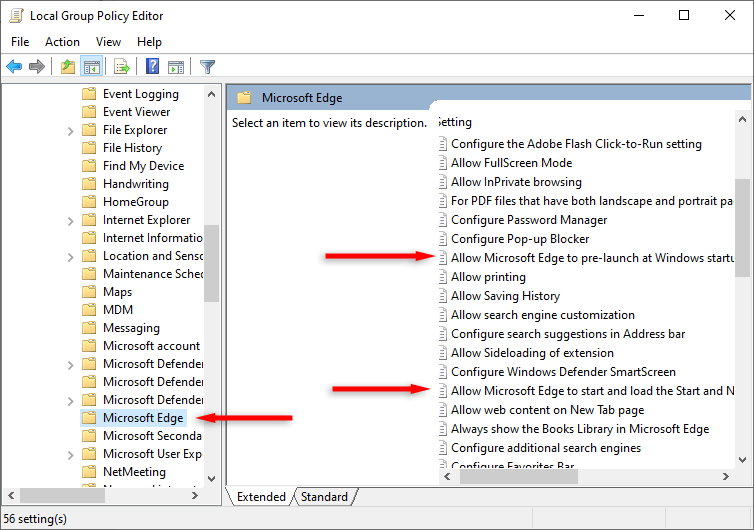Click the Local Group Policy Editor title icon

tap(16, 15)
